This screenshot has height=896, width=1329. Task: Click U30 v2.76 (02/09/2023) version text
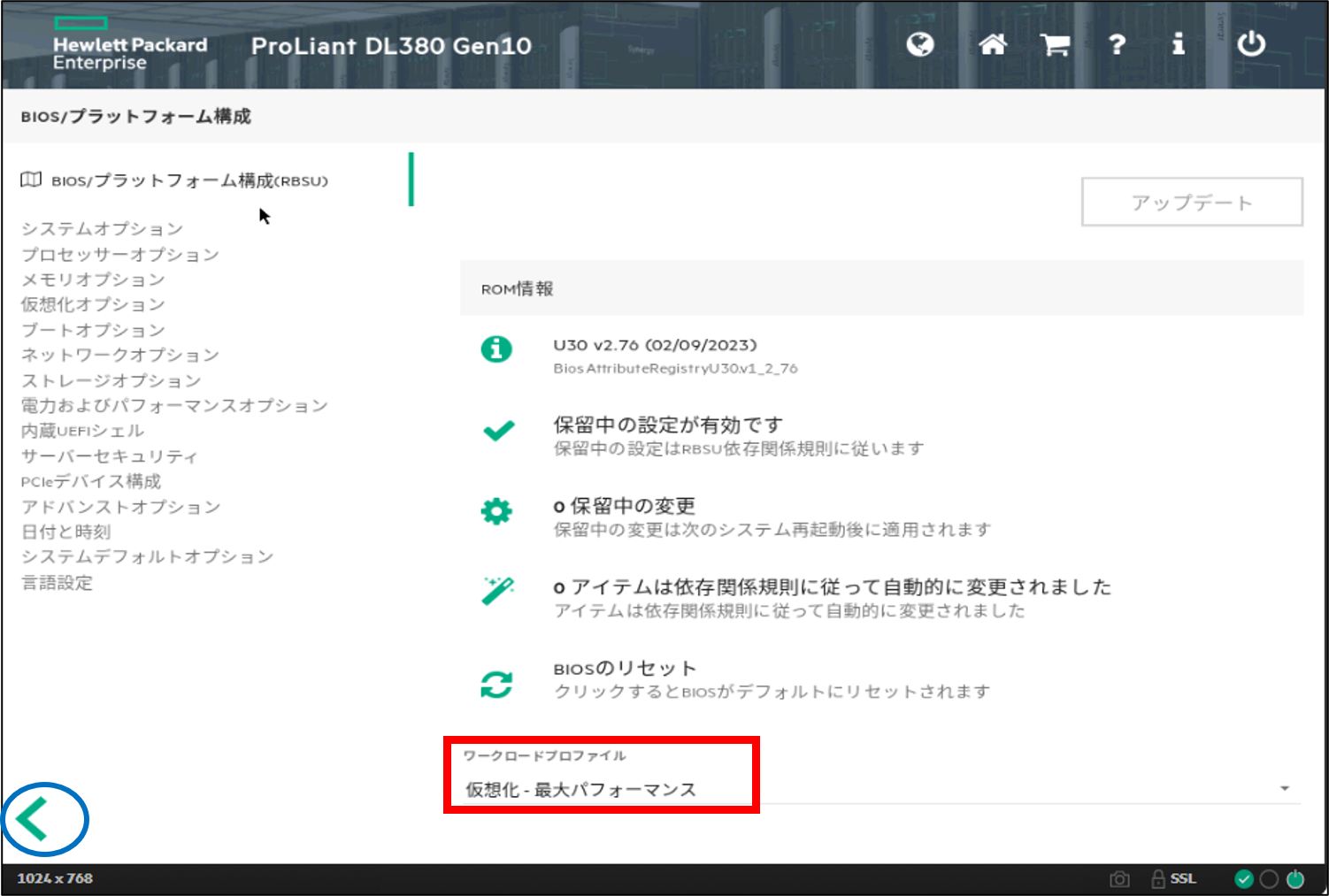[x=656, y=345]
